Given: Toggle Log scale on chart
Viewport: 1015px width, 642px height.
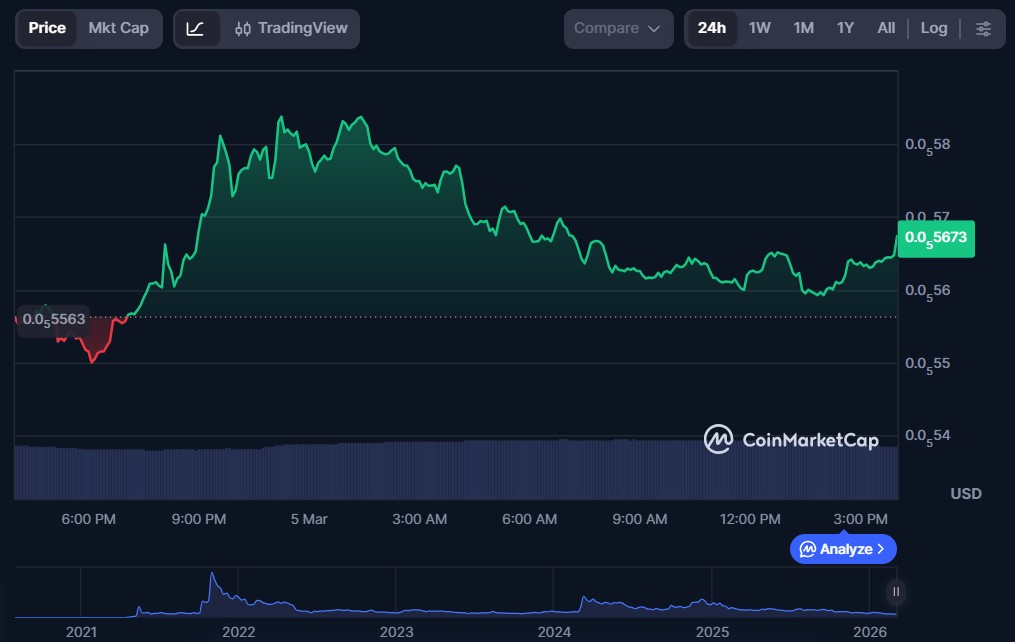Looking at the screenshot, I should [933, 29].
